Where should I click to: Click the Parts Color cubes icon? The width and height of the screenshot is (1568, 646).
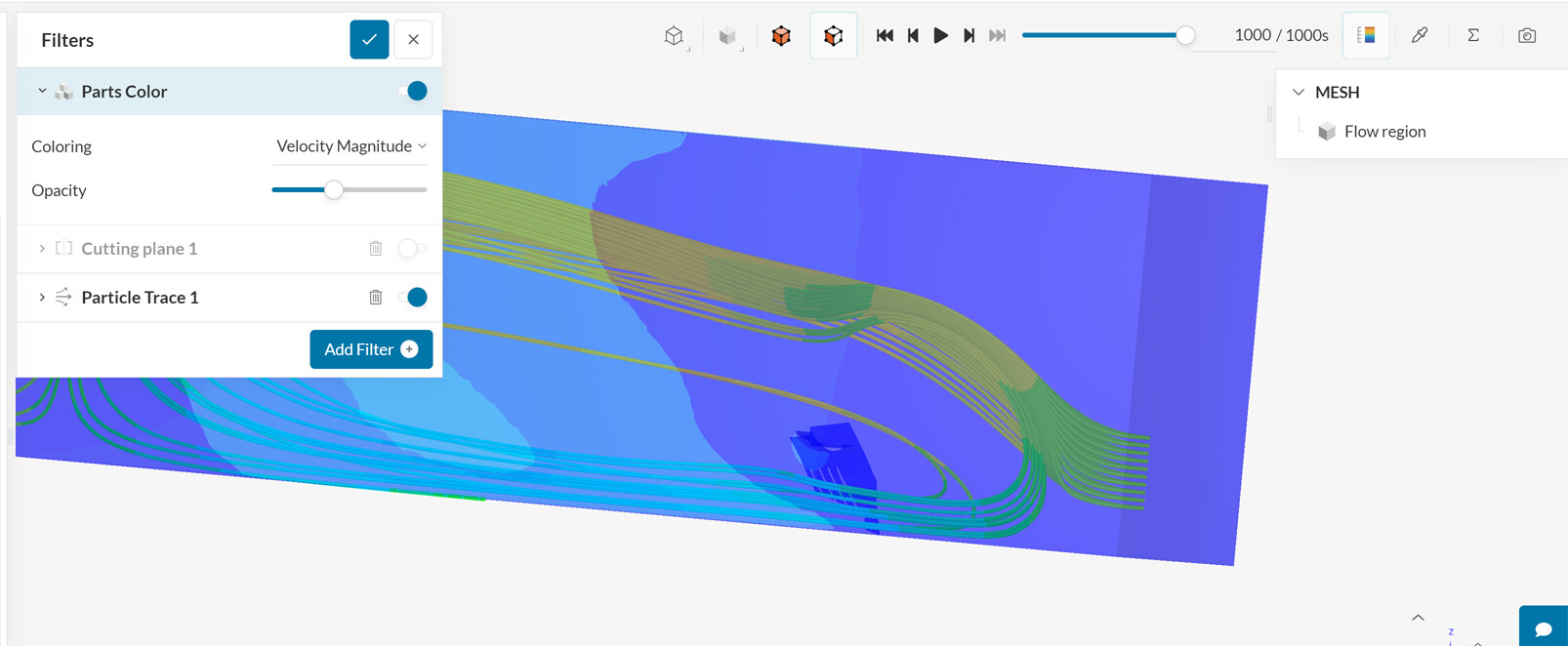point(64,91)
